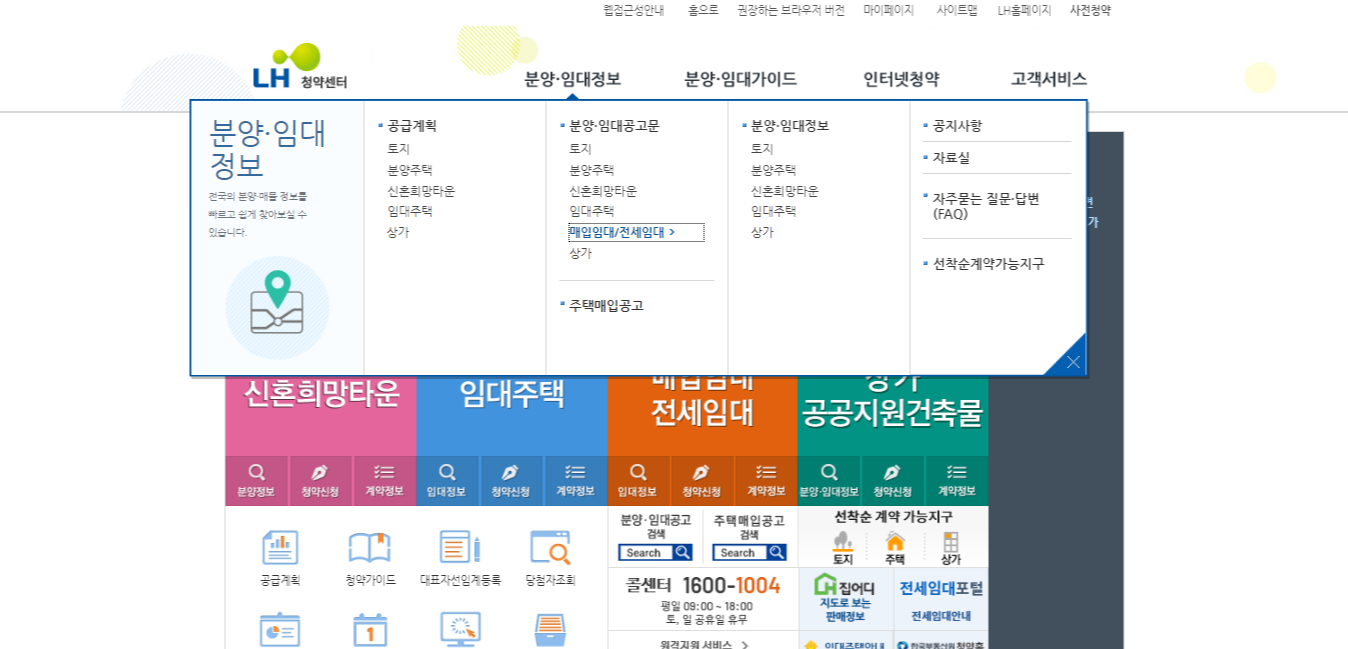Click the 공급계획 chart icon
Screen dimensions: 1348x649
coord(279,545)
